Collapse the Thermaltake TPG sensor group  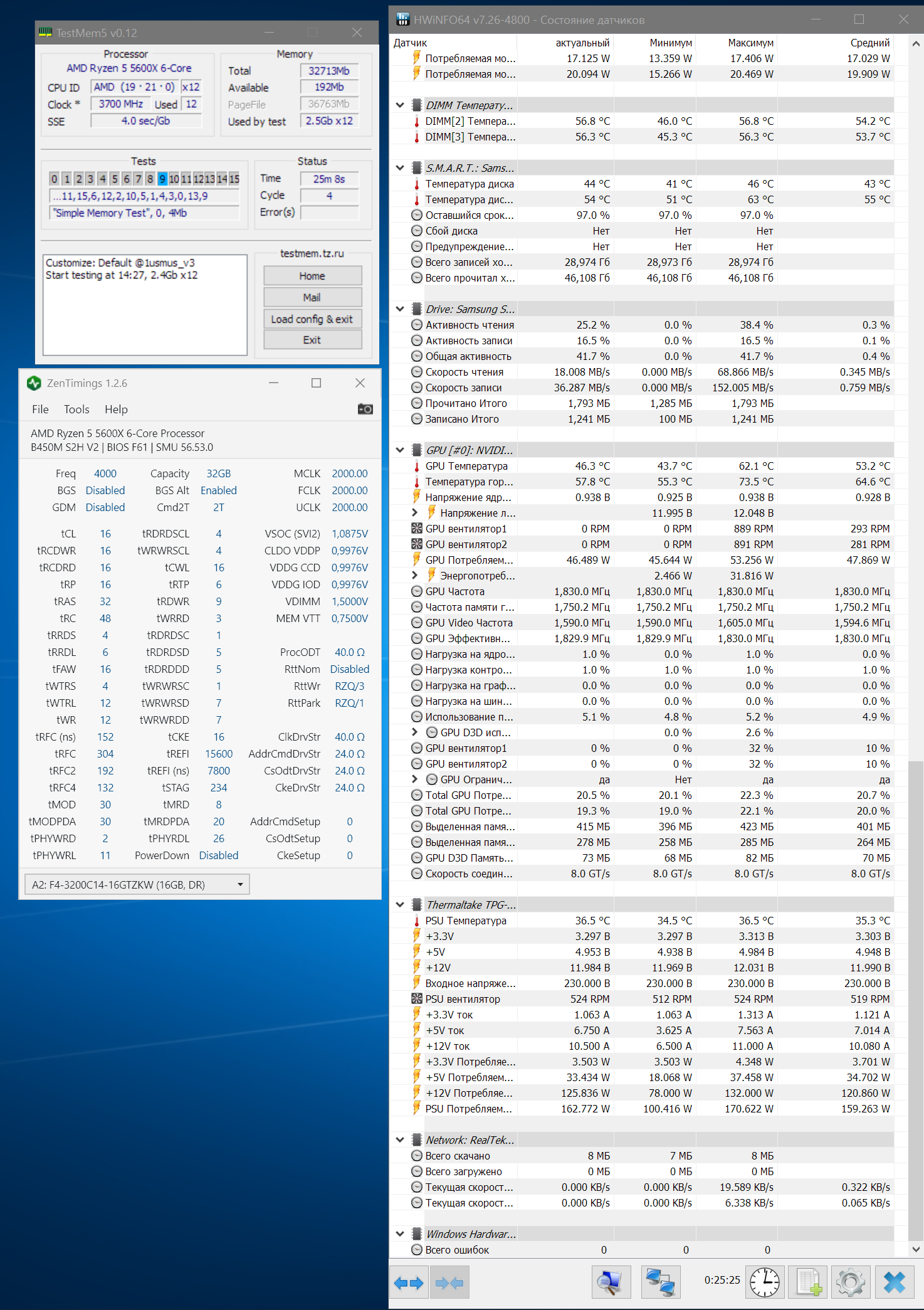(400, 905)
